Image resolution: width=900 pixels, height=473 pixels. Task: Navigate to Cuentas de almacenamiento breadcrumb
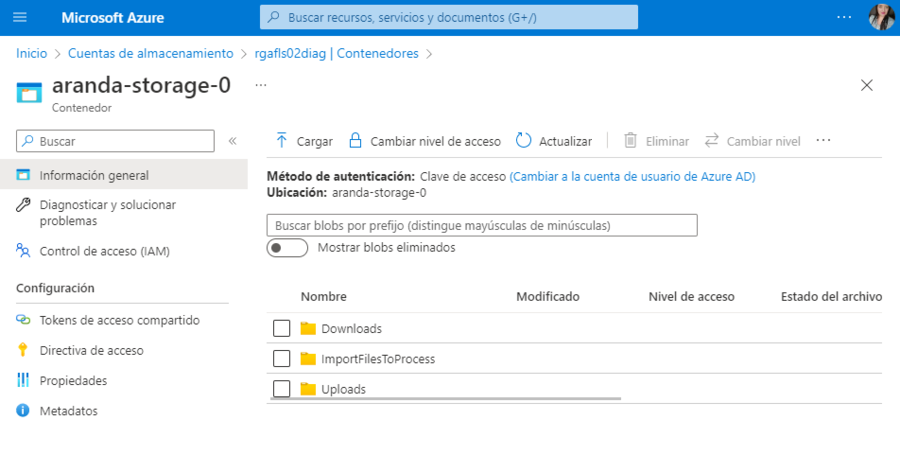[151, 53]
